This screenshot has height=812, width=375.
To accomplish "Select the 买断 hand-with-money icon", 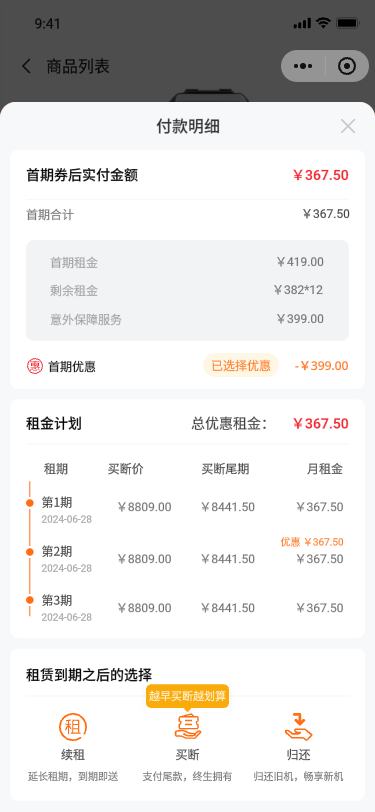I will coord(188,727).
